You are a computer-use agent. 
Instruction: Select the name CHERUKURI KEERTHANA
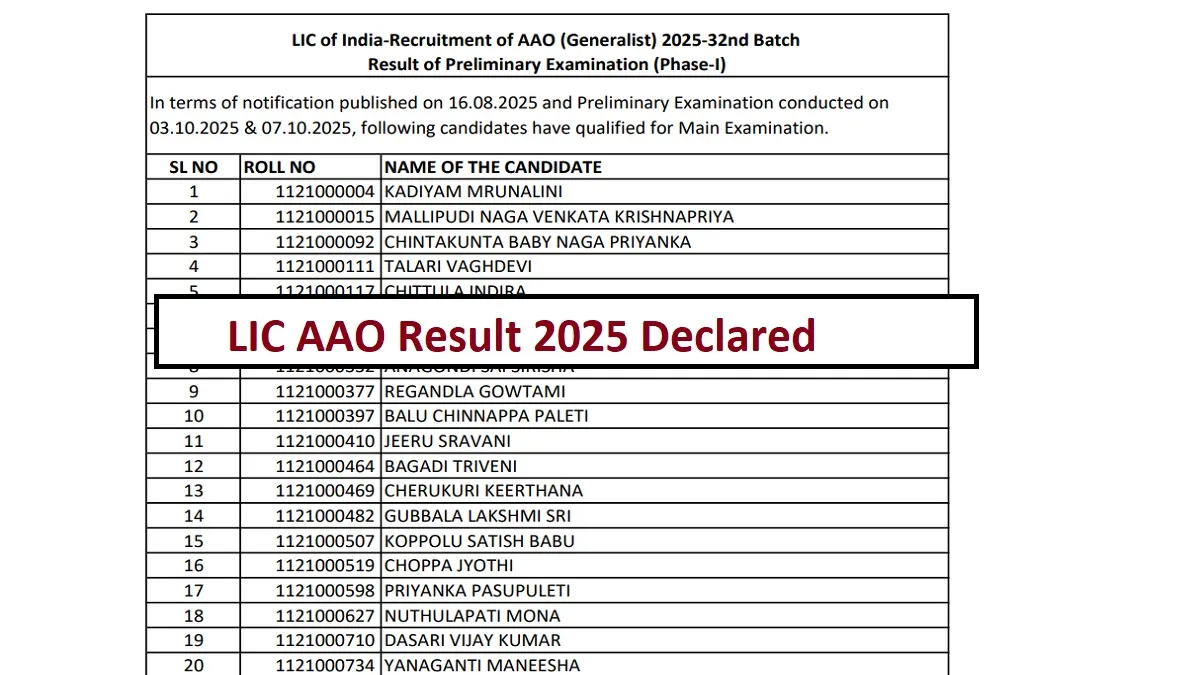pos(483,491)
